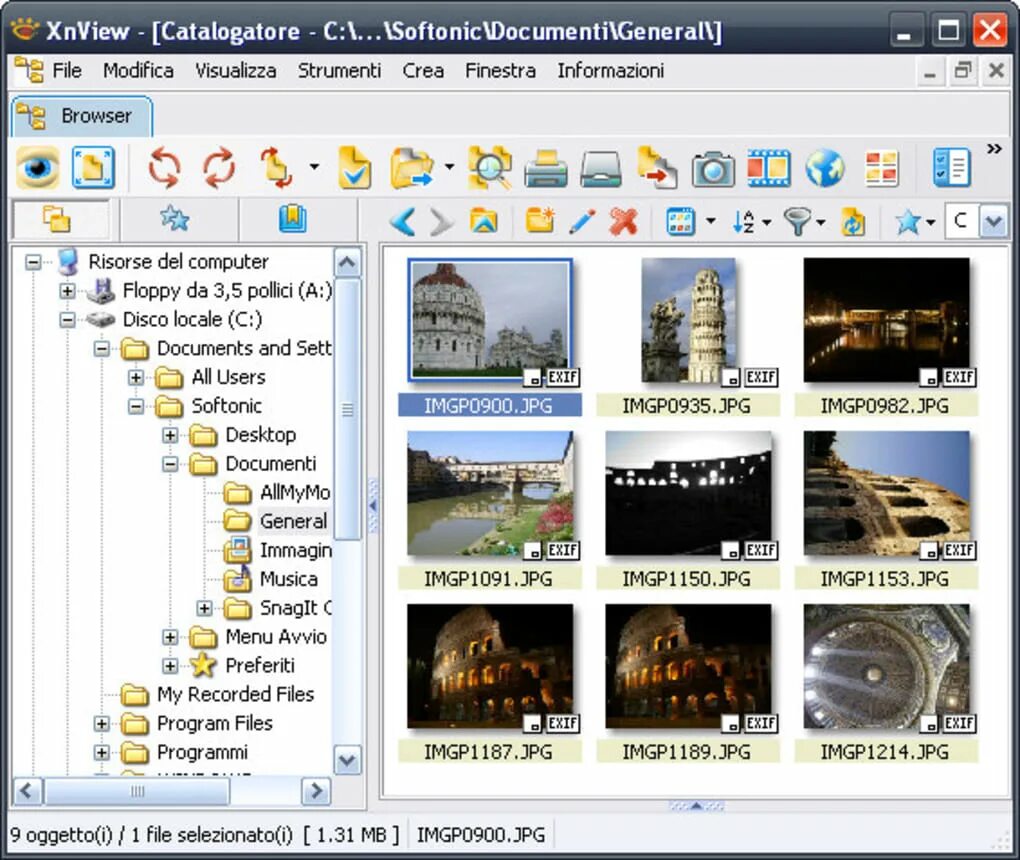Select the Browser tab
Viewport: 1020px width, 860px height.
(83, 116)
